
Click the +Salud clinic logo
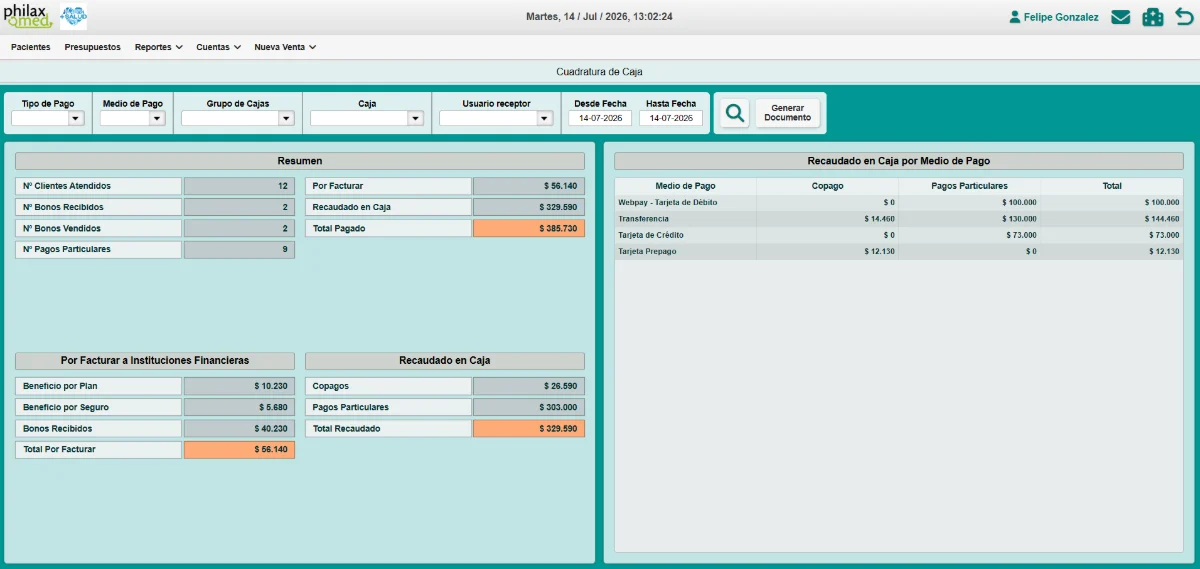coord(73,16)
